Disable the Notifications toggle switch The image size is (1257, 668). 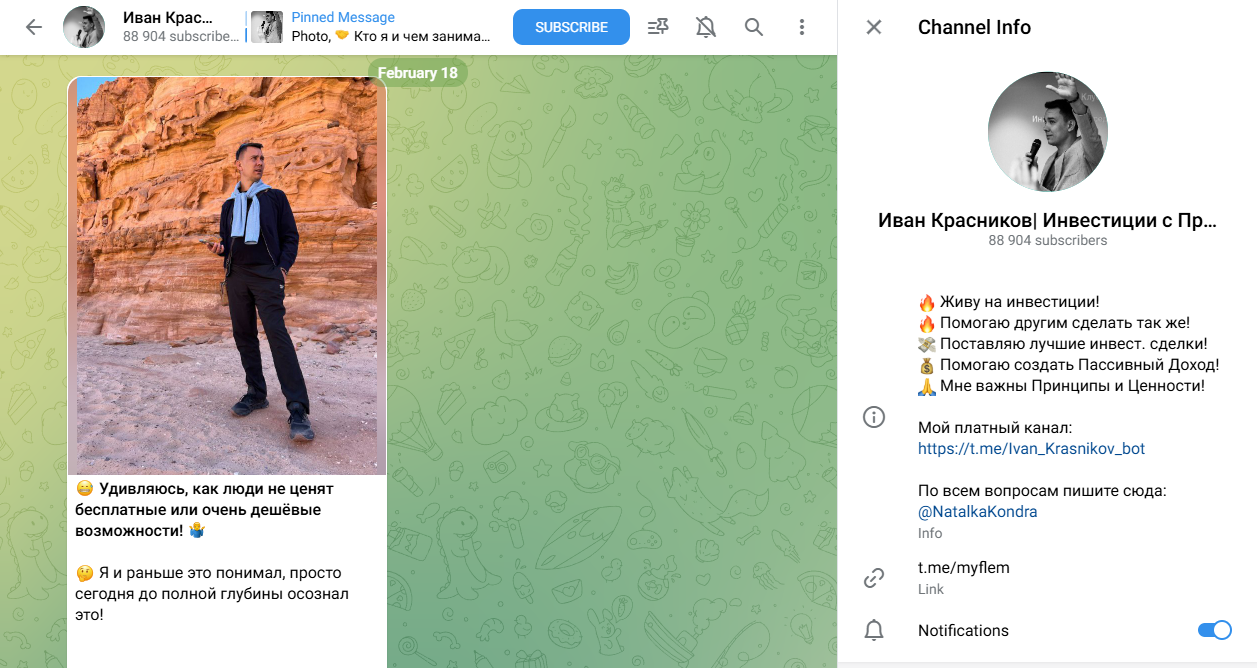(x=1214, y=630)
